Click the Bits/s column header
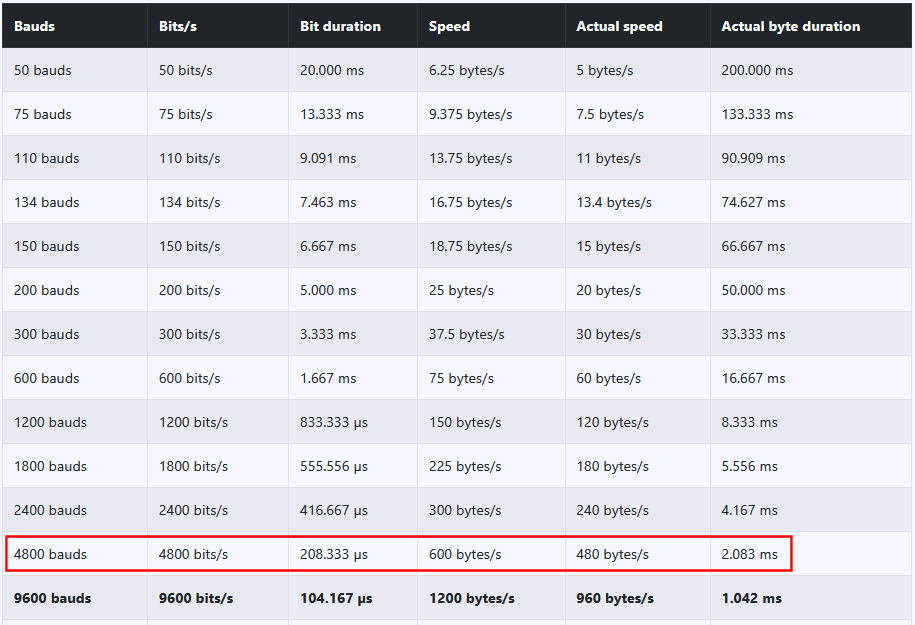The height and width of the screenshot is (625, 915). [x=178, y=26]
